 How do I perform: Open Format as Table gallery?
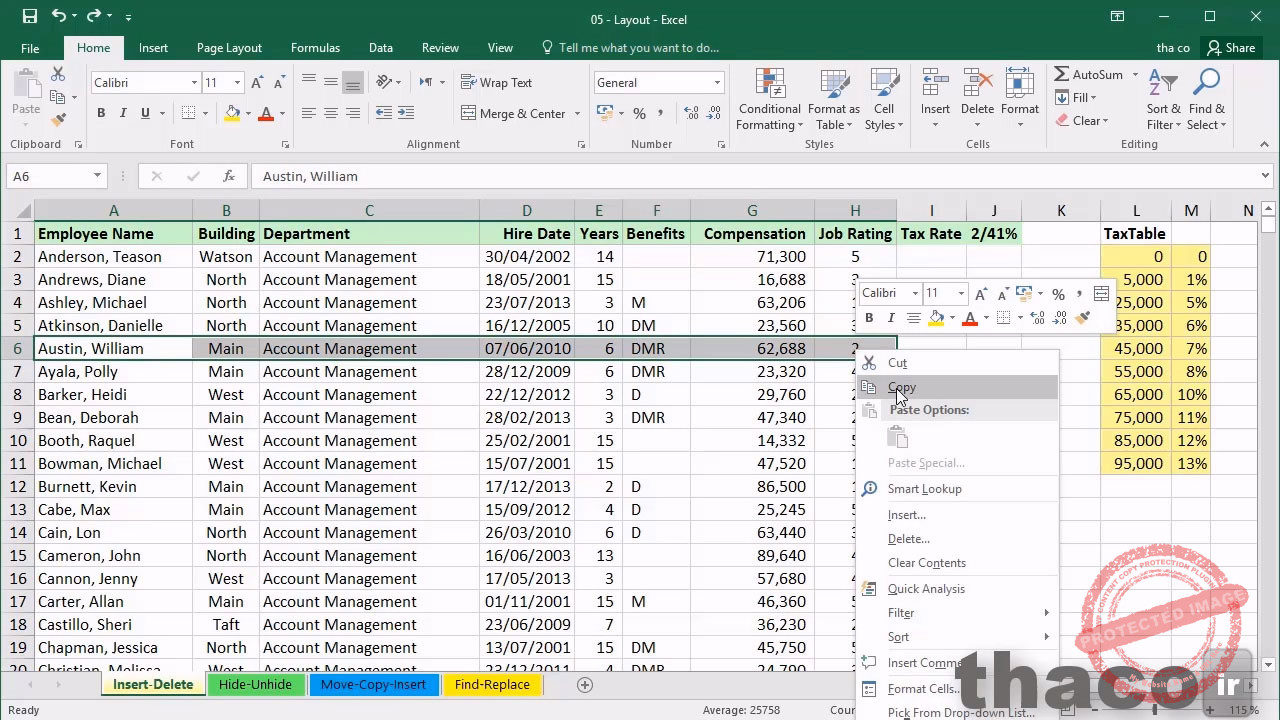[833, 100]
